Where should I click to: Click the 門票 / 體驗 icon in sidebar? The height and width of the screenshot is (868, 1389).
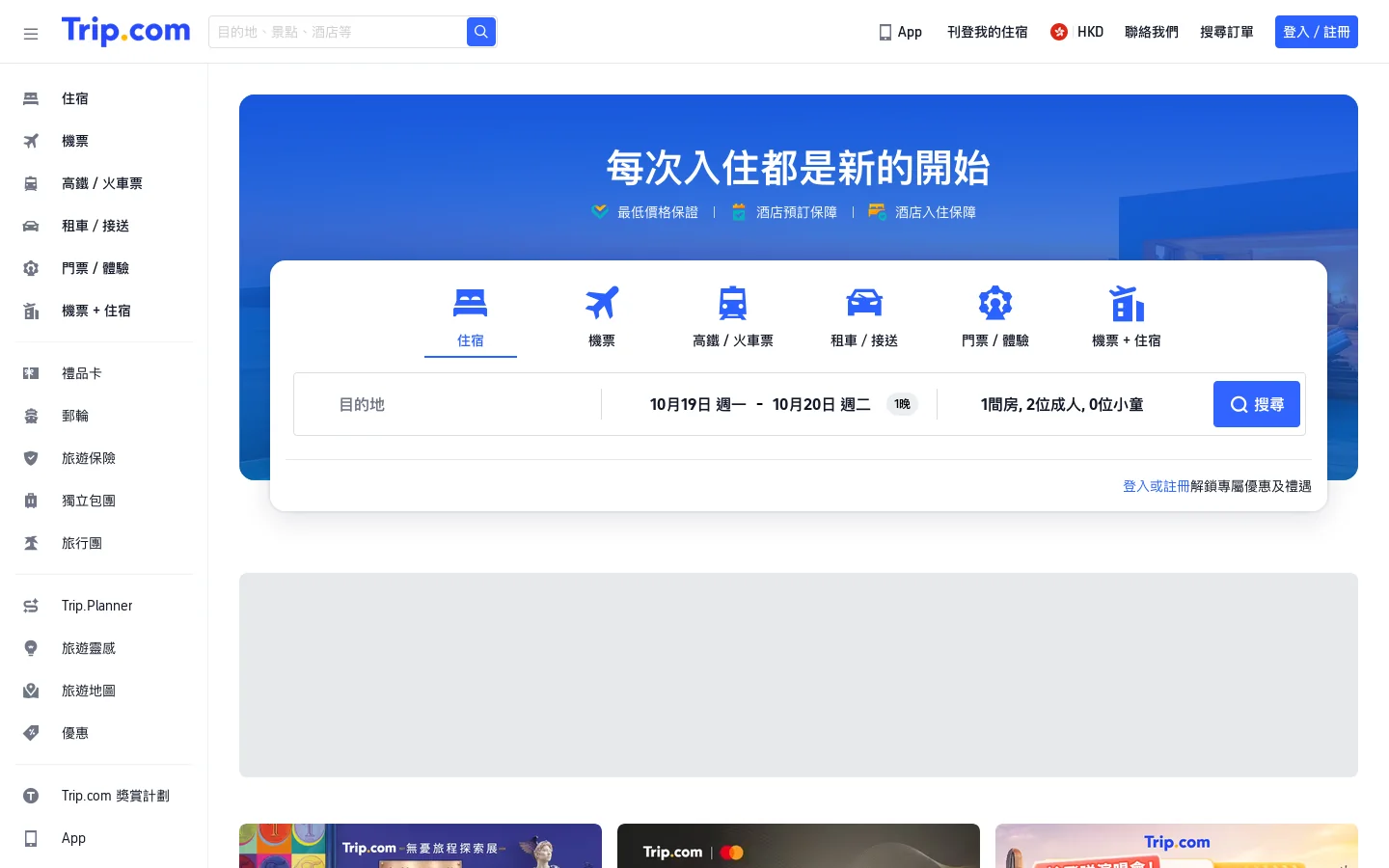click(x=31, y=268)
